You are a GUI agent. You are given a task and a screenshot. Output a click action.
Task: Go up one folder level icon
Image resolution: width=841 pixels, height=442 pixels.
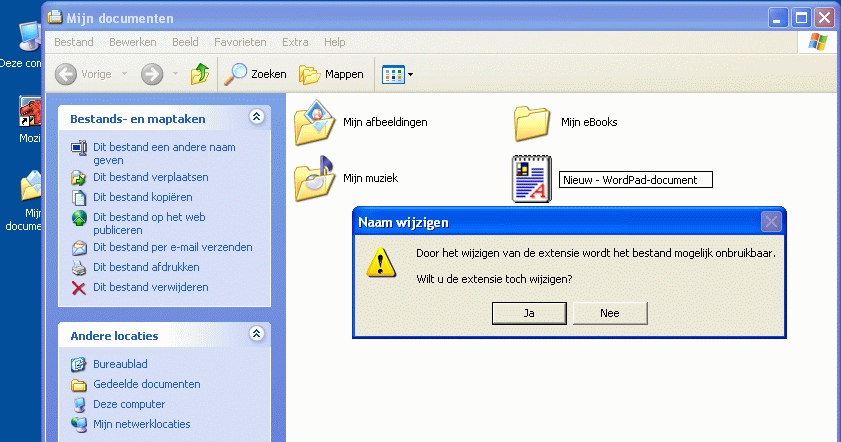tap(200, 74)
